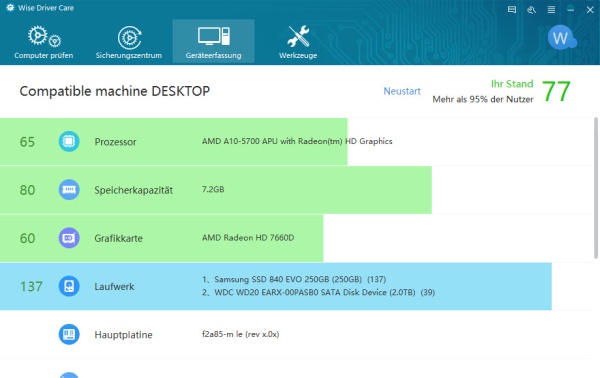This screenshot has width=600, height=378.
Task: Click Mehr als 95% der Nutzer text
Action: coord(483,99)
